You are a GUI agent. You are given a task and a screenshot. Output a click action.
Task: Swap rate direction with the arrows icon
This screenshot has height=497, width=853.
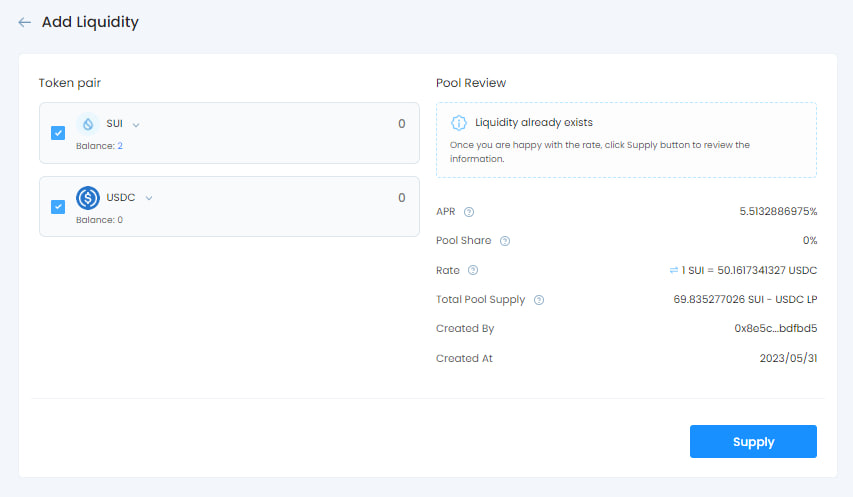(673, 270)
